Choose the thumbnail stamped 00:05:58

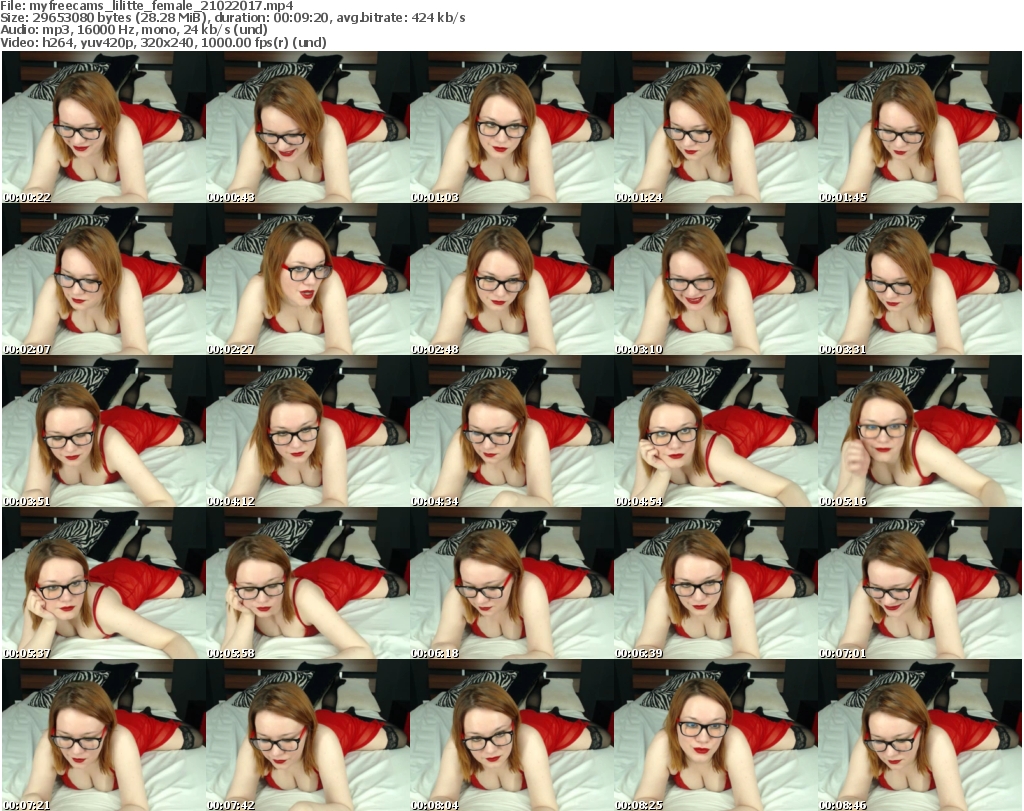tap(308, 583)
